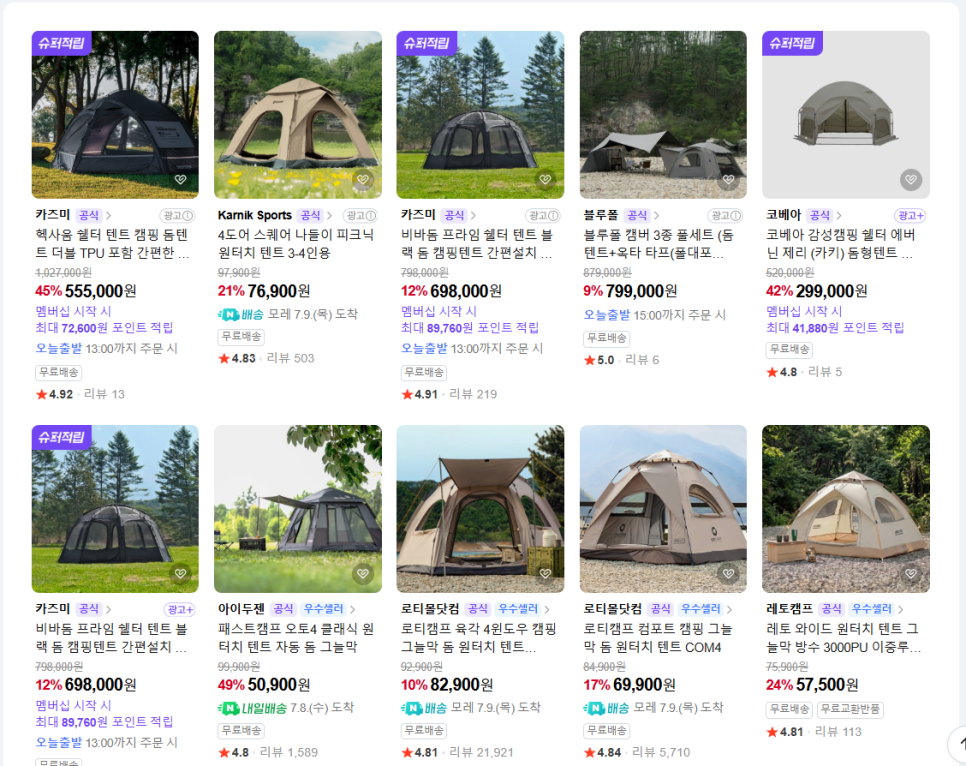Screen dimensions: 966x766
Task: Click 리뷰 5,710 review count
Action: coord(660,752)
